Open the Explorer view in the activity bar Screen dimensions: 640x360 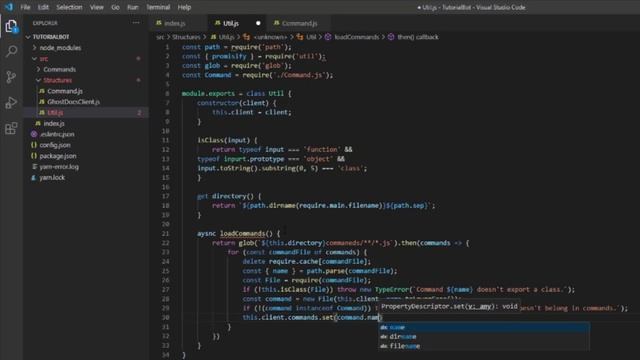click(x=11, y=26)
